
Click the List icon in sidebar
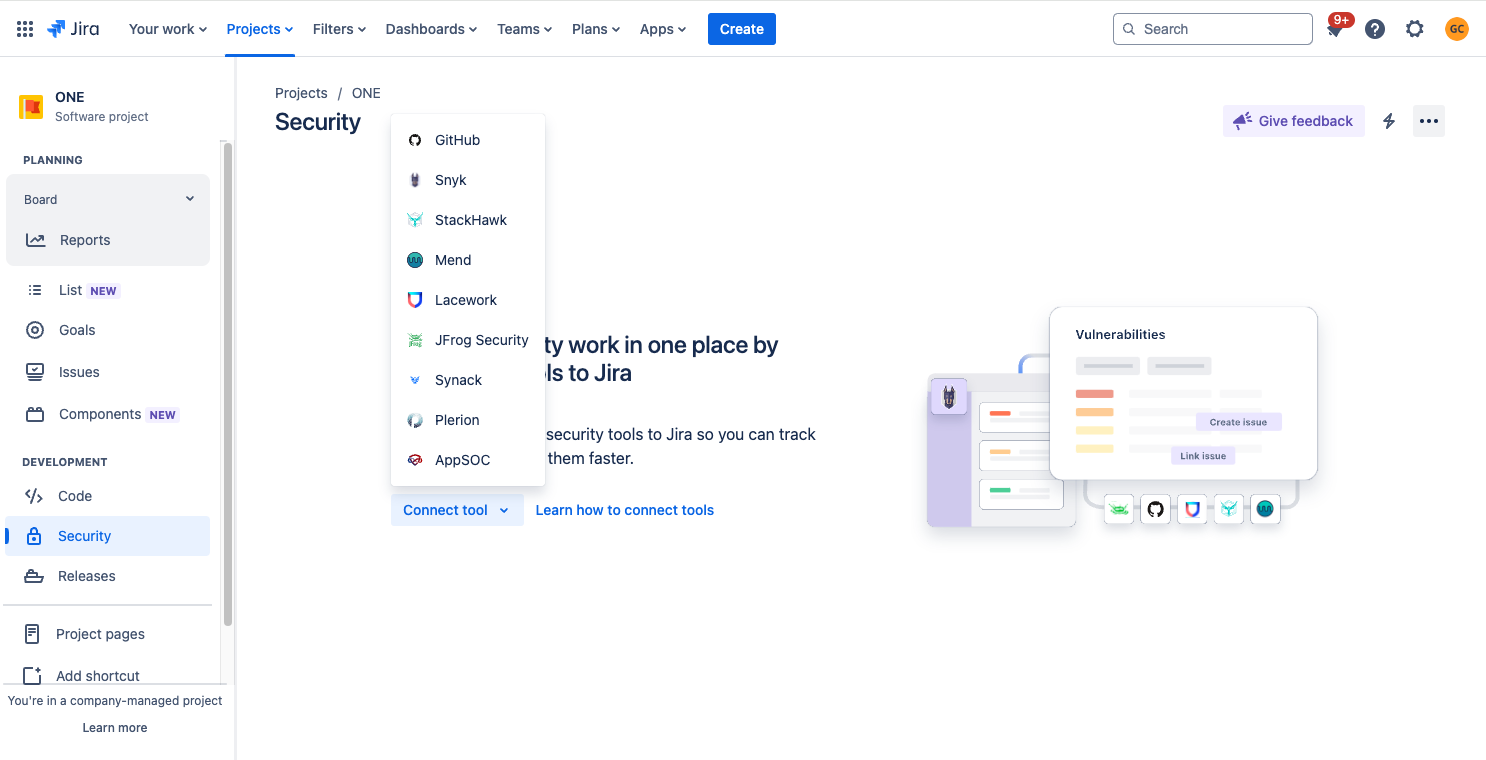[35, 290]
